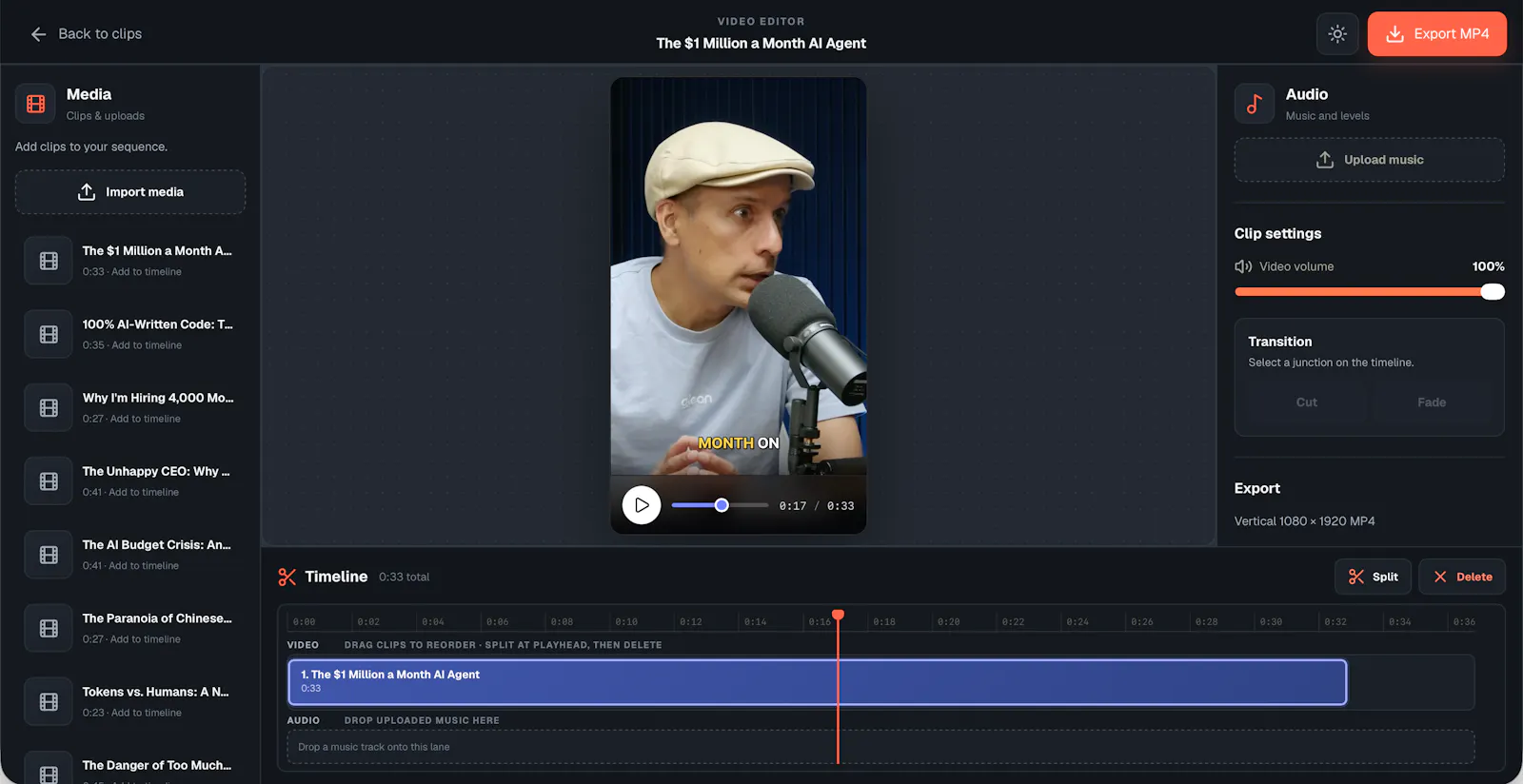
Task: Click the Media panel film icon
Action: point(36,104)
